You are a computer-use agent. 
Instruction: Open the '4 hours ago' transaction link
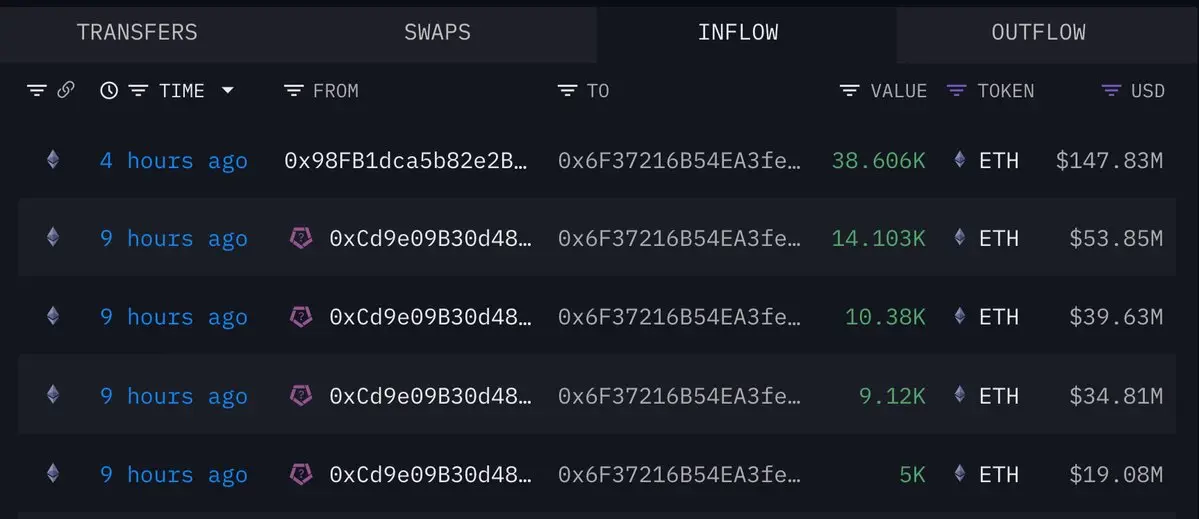point(174,161)
